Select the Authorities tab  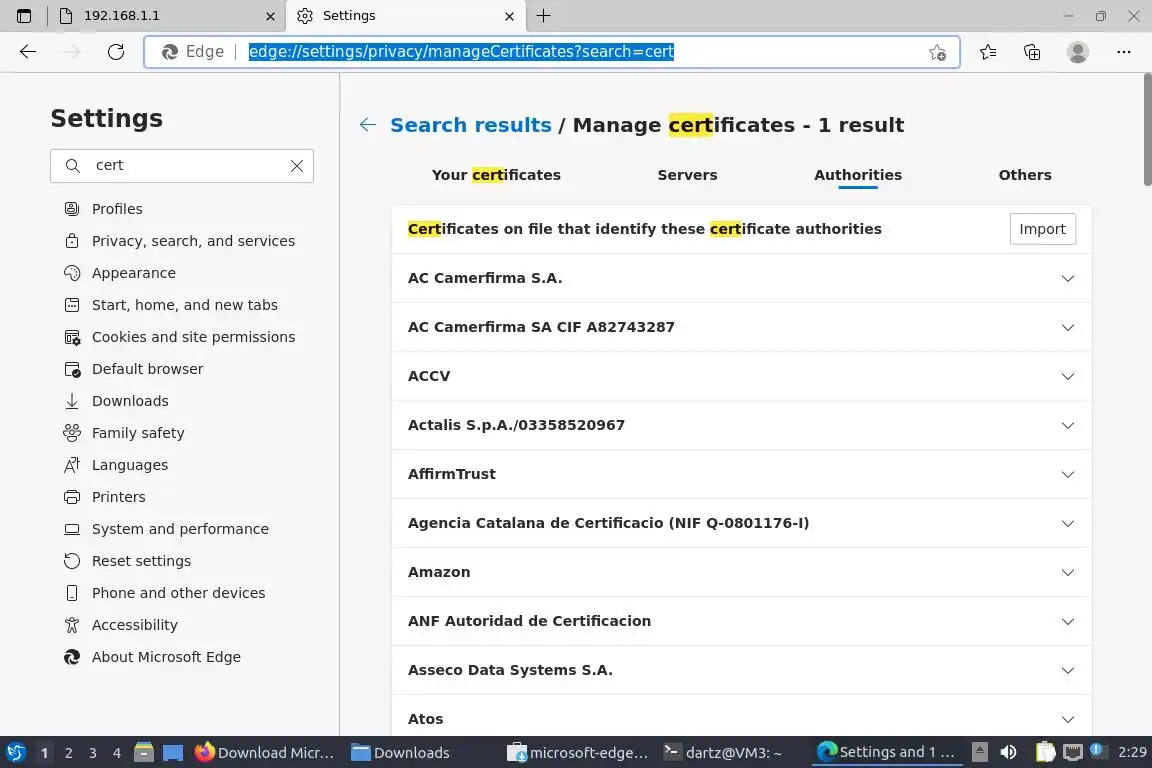pos(857,175)
